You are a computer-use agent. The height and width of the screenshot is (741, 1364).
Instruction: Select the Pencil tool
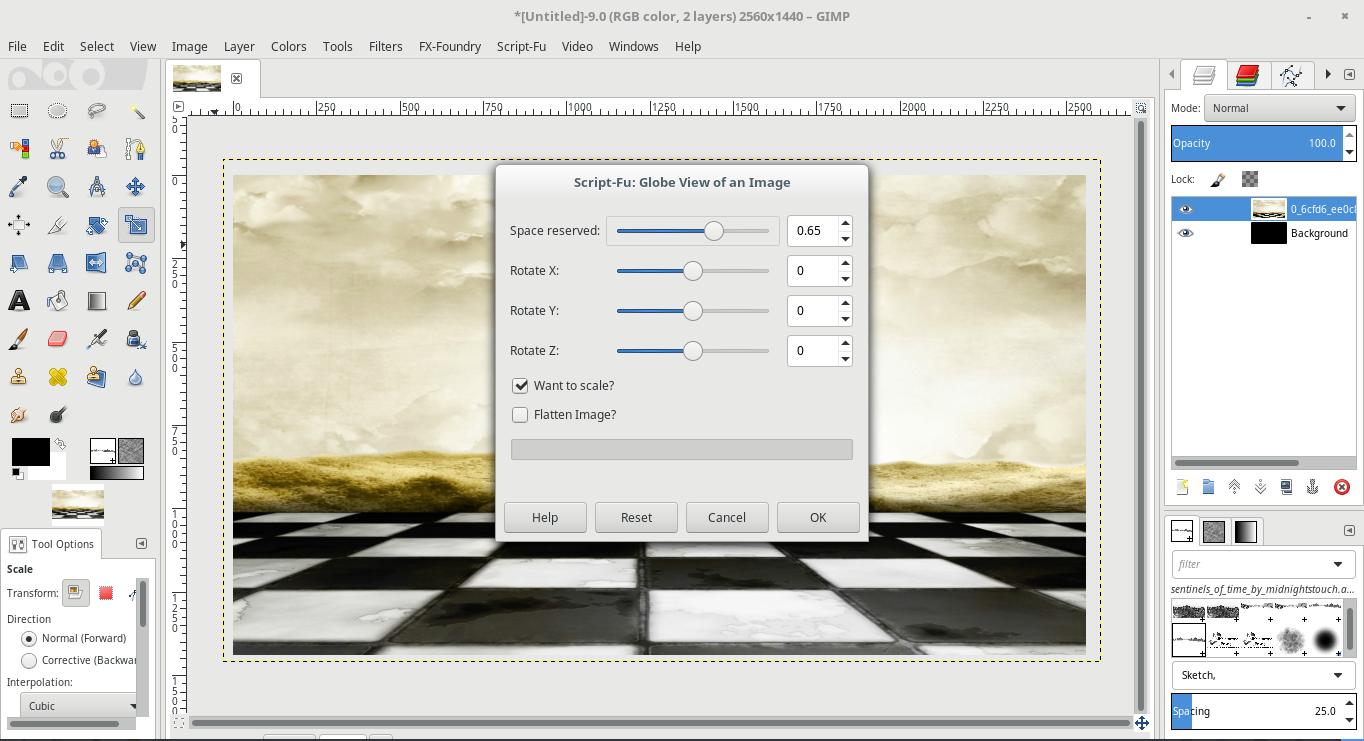pos(136,301)
